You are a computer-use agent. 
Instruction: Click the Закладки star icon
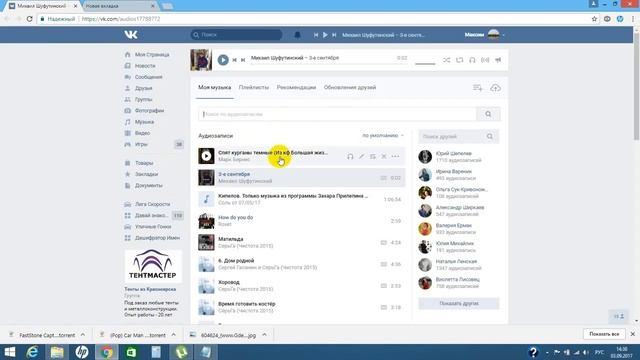[128, 174]
